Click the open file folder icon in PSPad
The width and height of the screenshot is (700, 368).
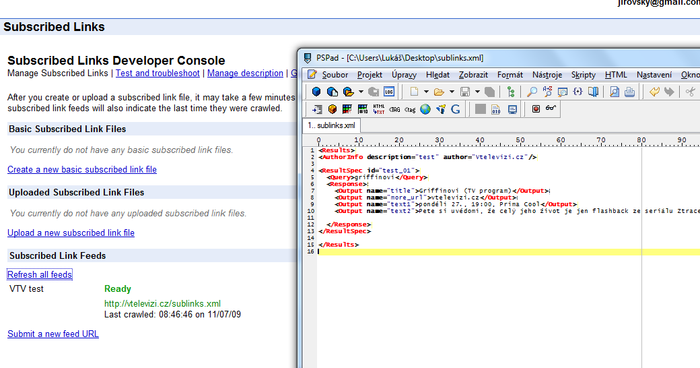click(x=439, y=92)
